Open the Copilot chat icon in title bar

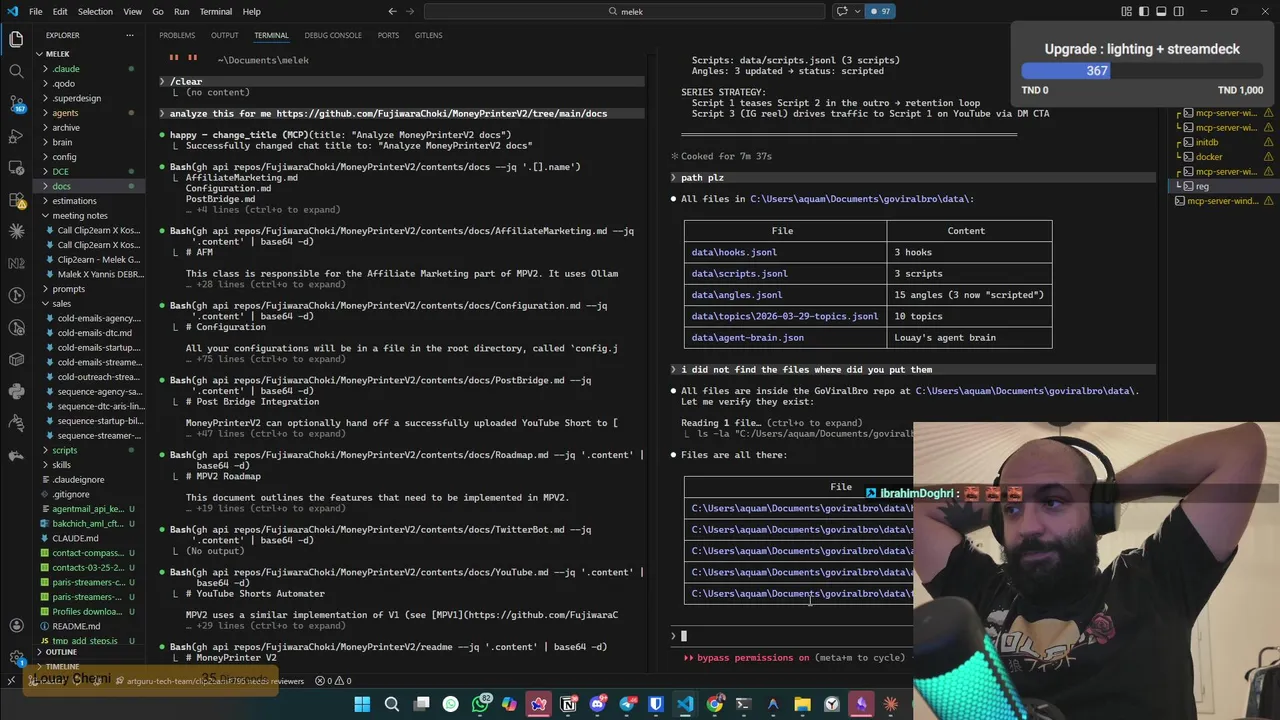pyautogui.click(x=842, y=11)
